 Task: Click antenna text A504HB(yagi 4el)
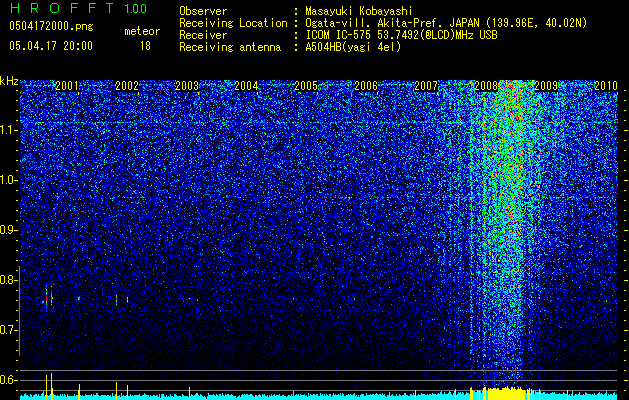pyautogui.click(x=353, y=47)
